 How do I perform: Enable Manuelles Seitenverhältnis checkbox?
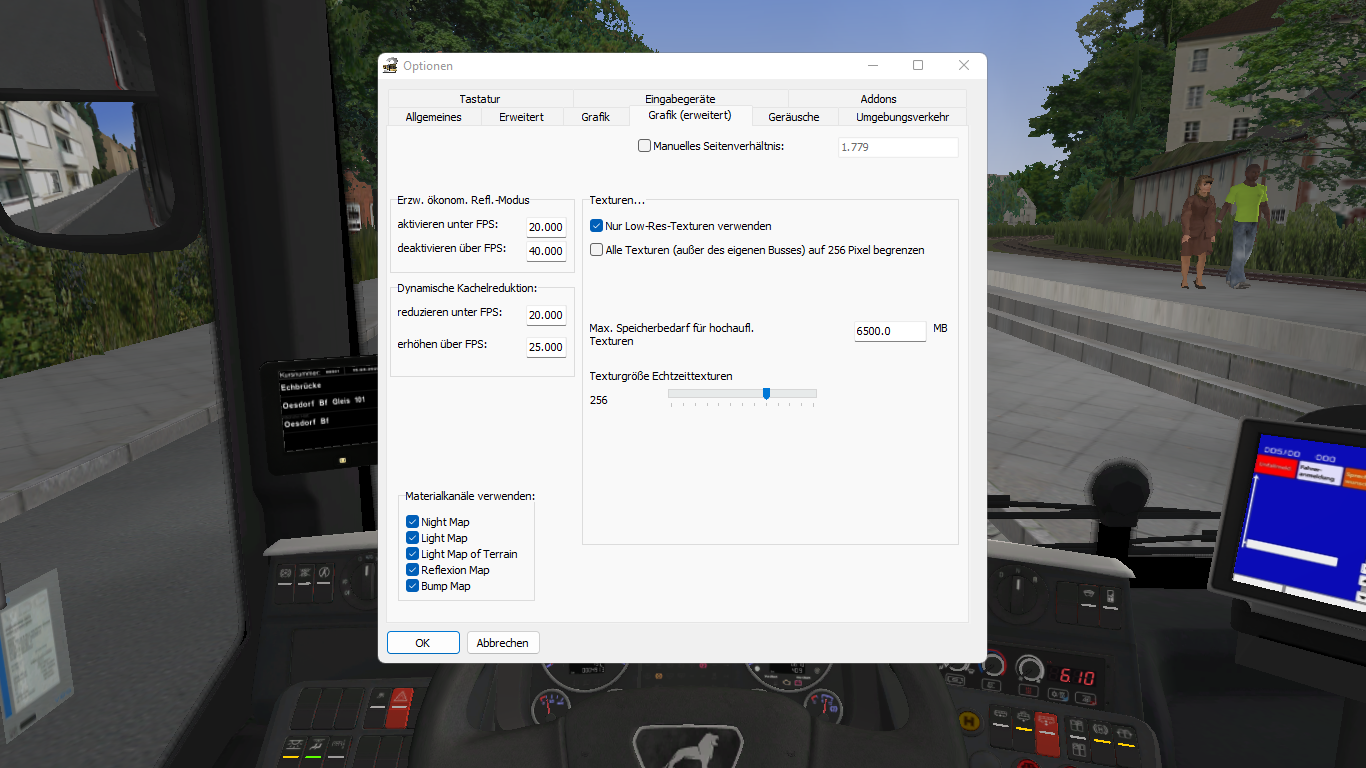[644, 146]
